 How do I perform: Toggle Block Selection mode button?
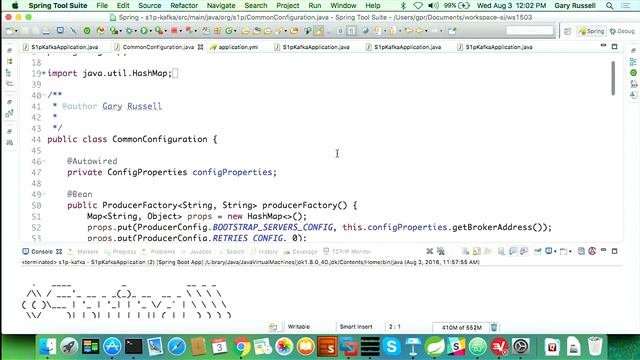340,31
